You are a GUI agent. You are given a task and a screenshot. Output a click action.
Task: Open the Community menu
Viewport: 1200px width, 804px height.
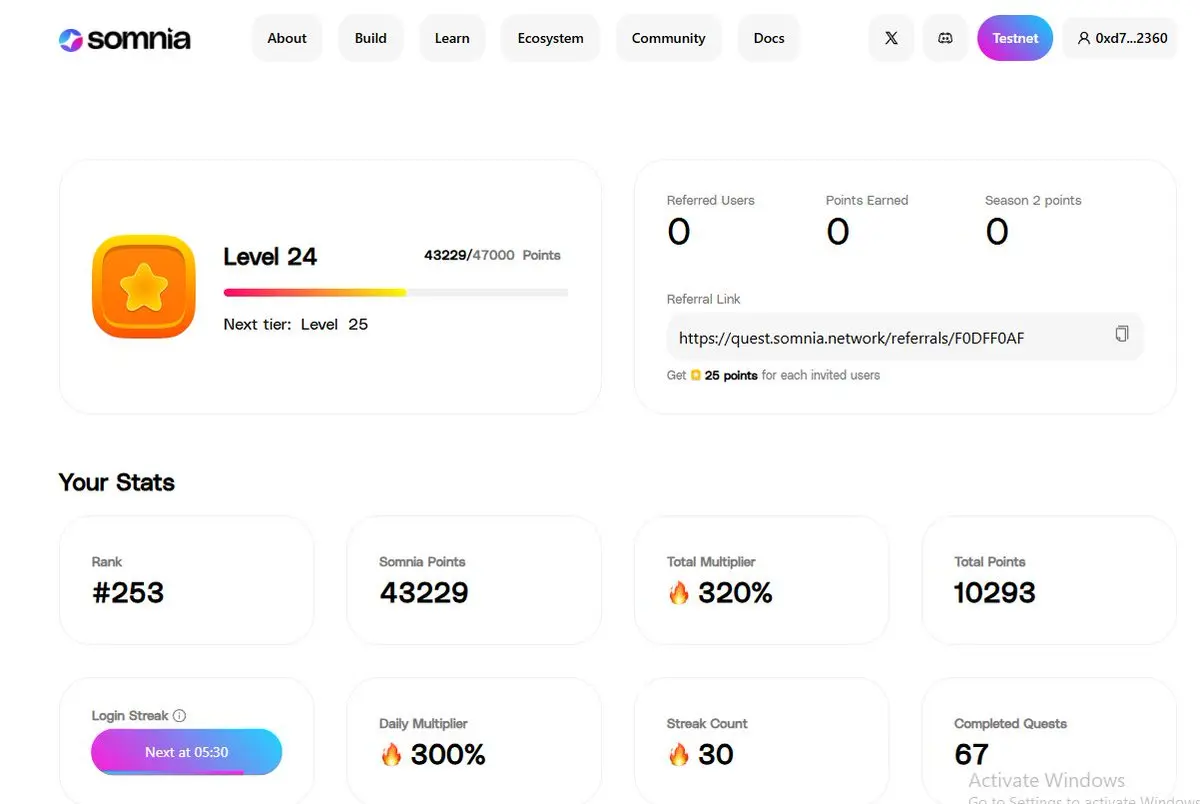tap(669, 38)
